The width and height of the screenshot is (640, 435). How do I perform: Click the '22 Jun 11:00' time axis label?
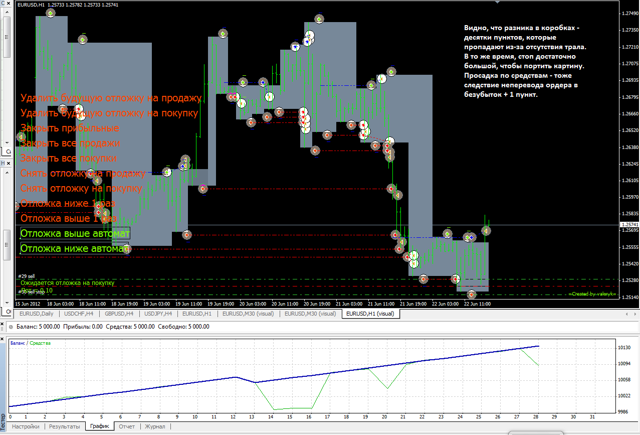pos(477,304)
